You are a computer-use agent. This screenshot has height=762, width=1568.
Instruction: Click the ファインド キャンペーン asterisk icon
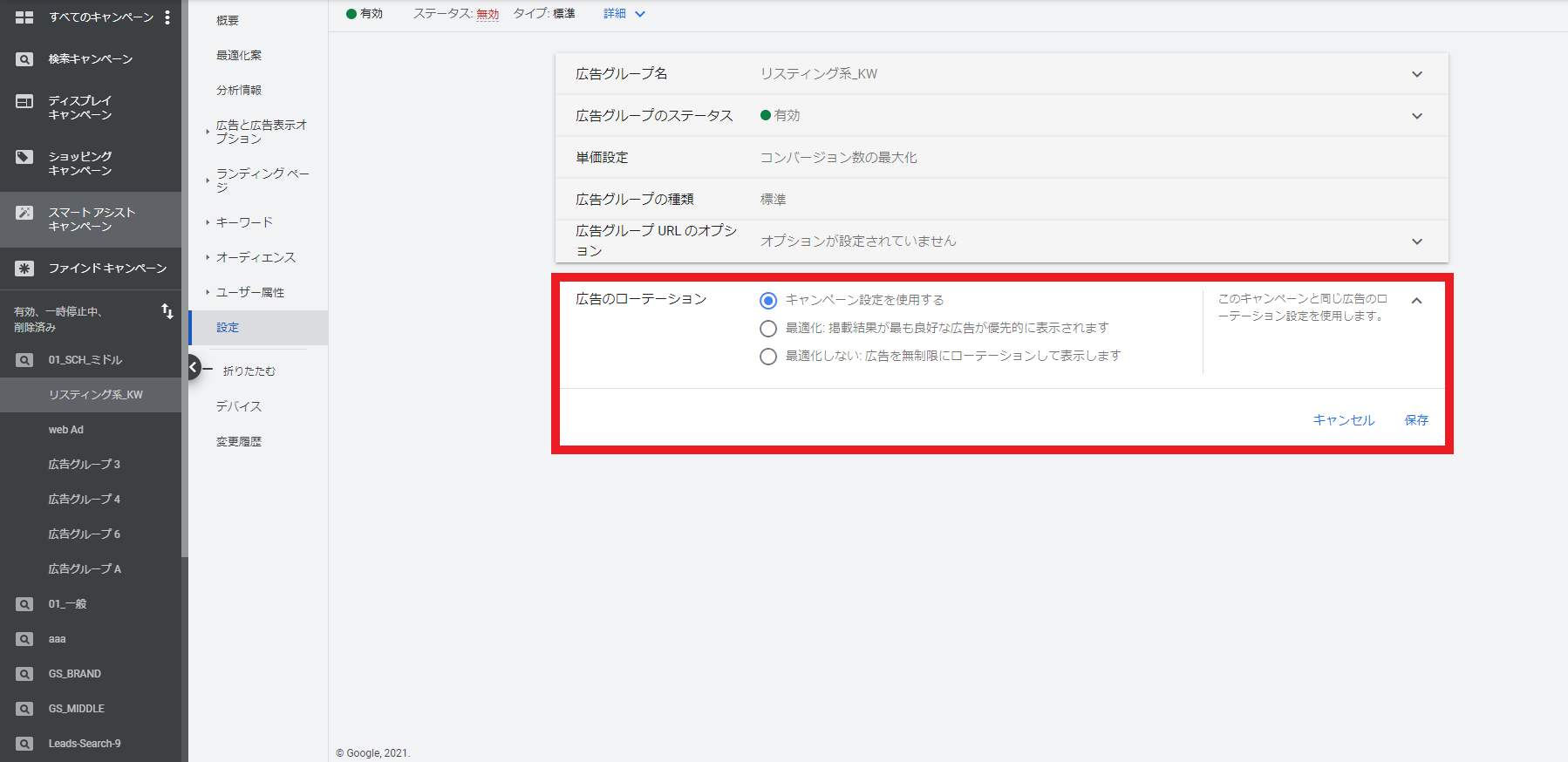24,269
